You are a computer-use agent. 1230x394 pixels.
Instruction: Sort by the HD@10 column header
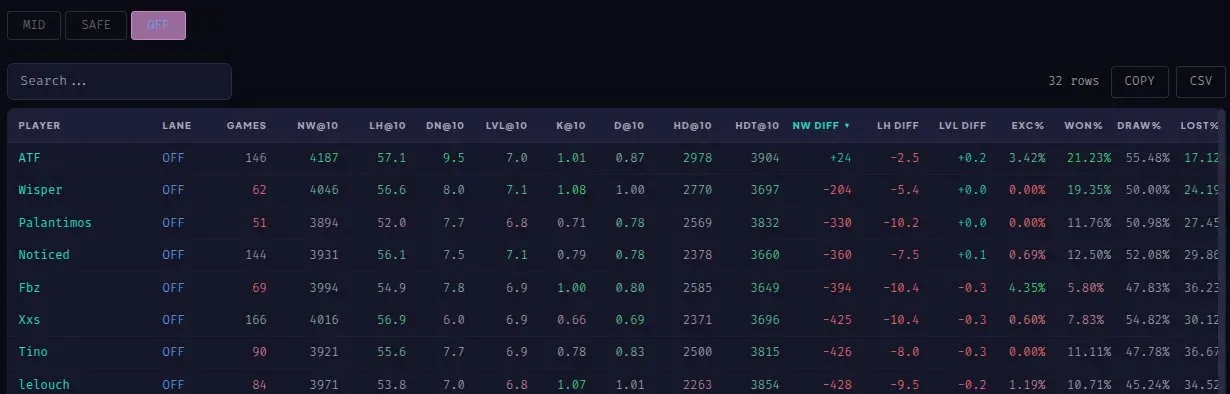(692, 126)
